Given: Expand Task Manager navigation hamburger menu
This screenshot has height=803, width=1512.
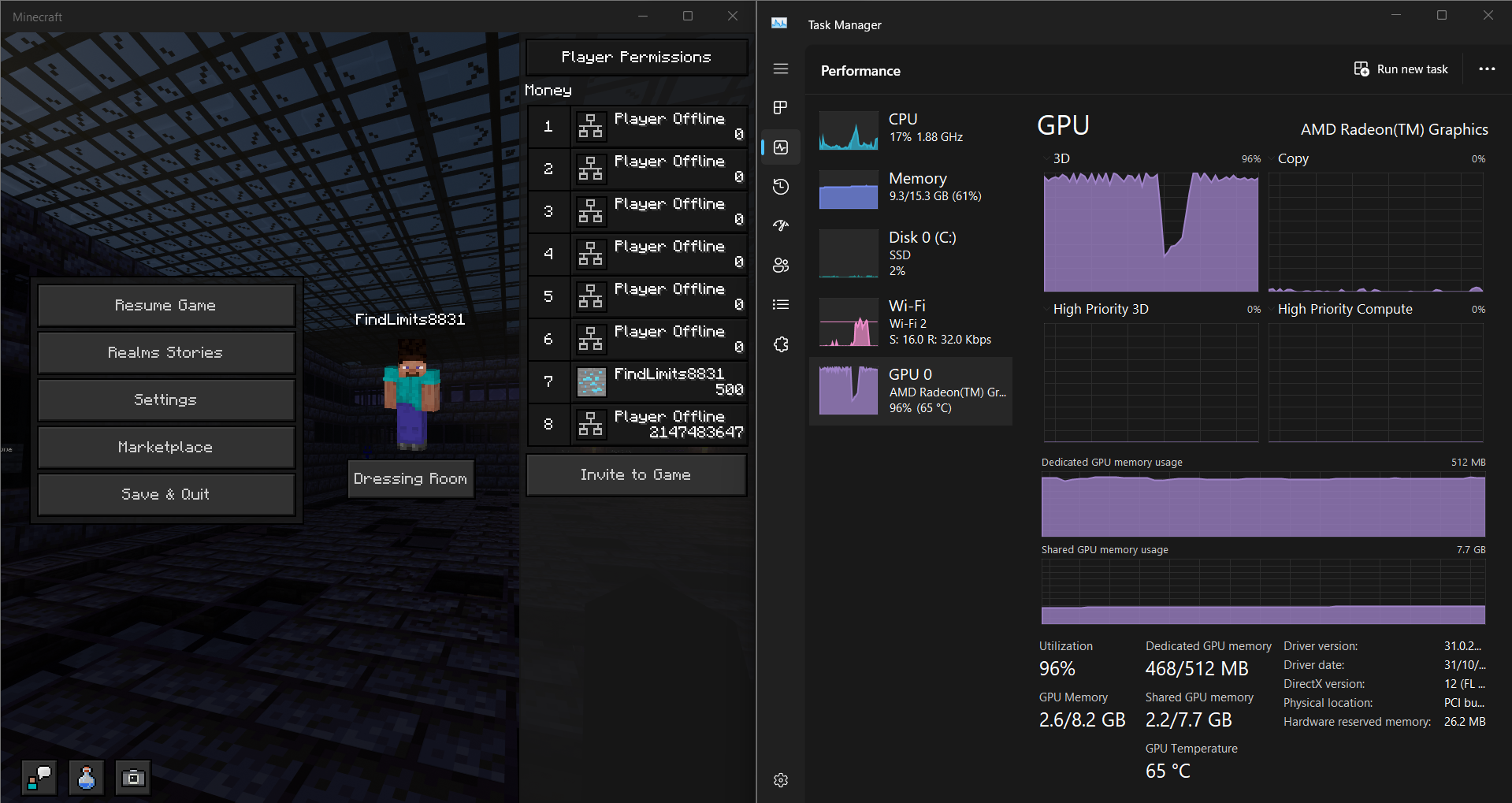Looking at the screenshot, I should pos(781,69).
